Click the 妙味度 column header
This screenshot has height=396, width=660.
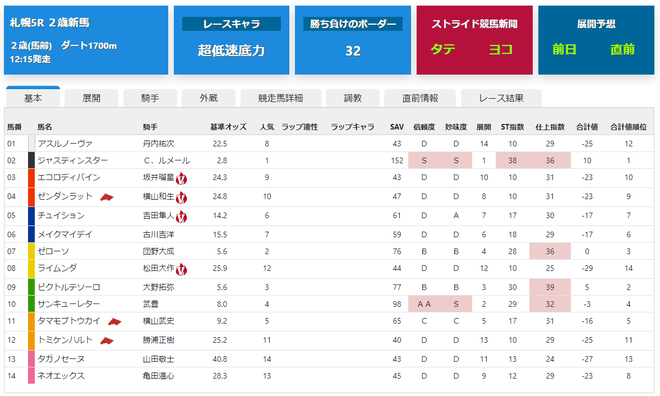(x=456, y=127)
